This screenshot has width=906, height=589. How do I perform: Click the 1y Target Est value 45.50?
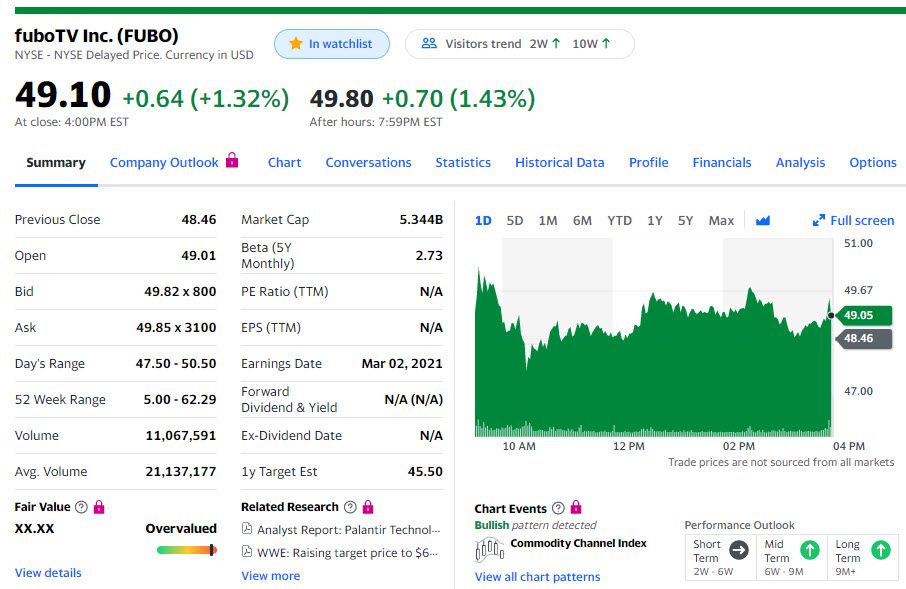point(425,472)
